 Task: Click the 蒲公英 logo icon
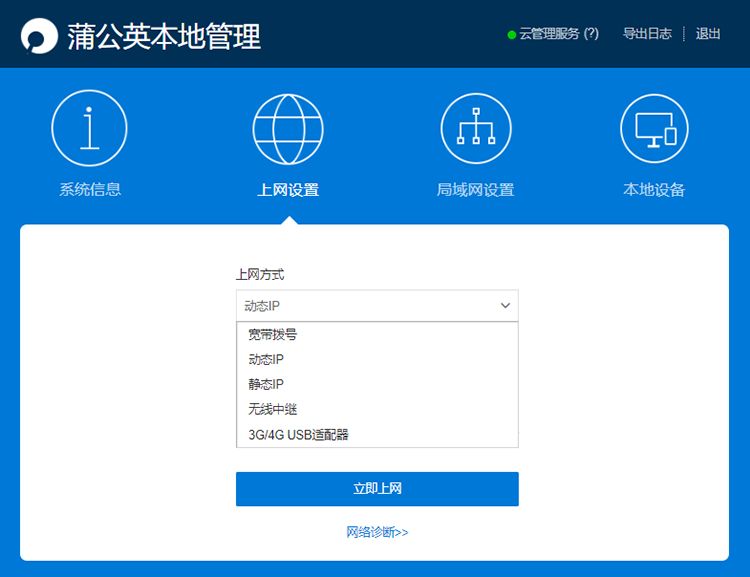pos(39,36)
